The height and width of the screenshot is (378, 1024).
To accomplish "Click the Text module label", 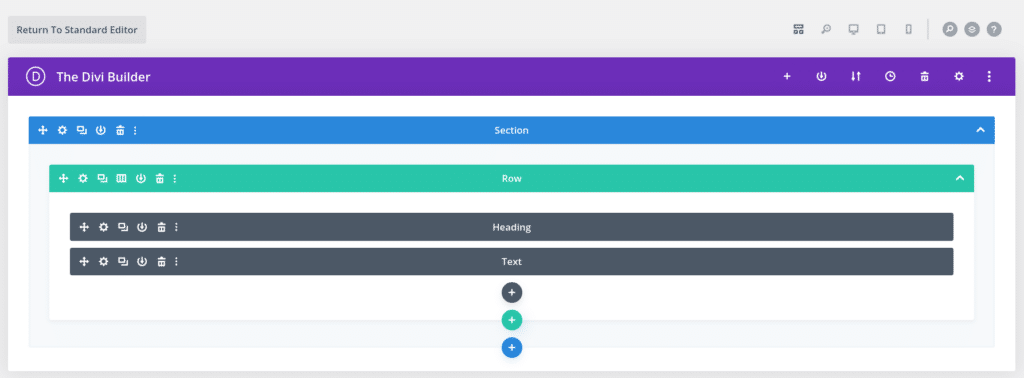I will tap(511, 261).
